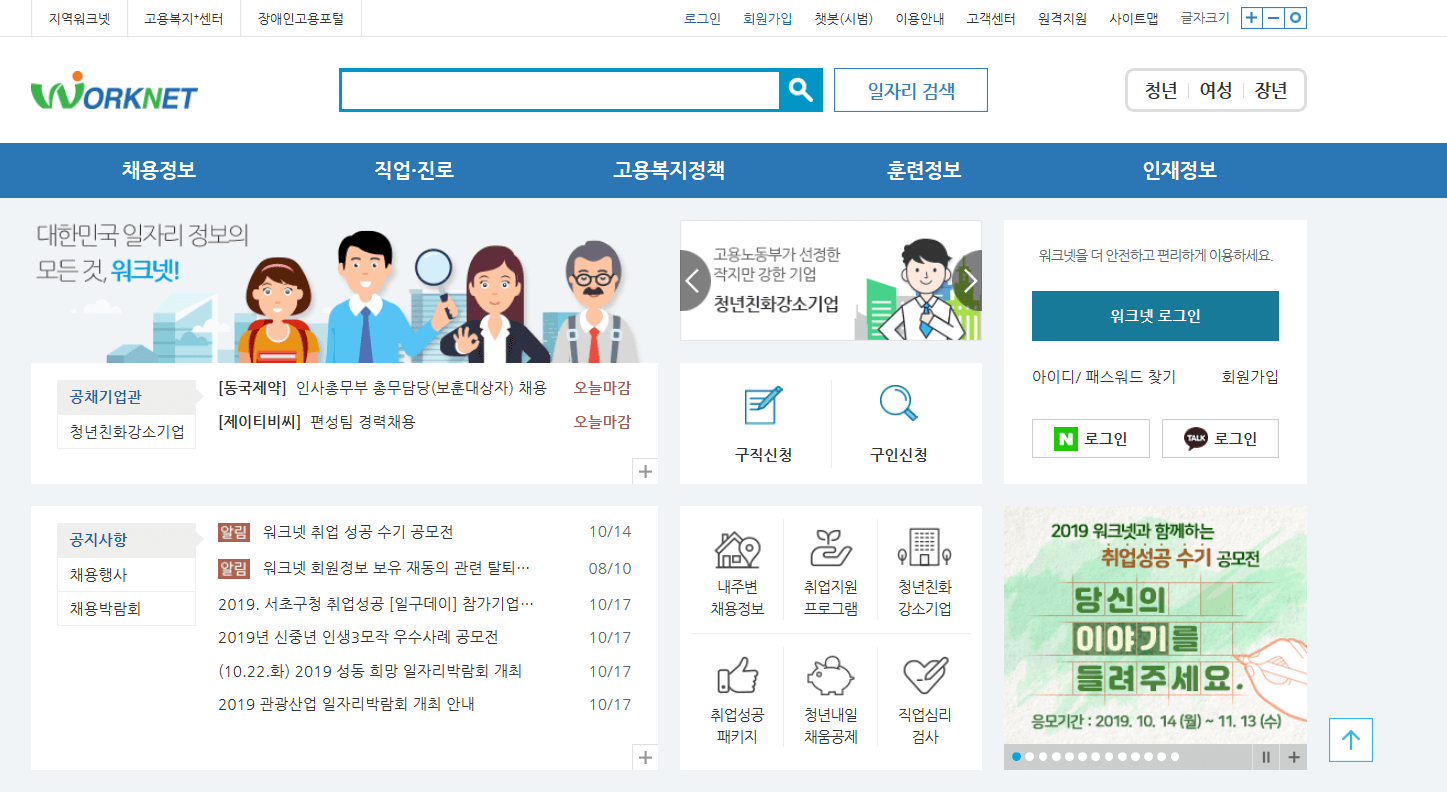Open the 사이트맵 link
The width and height of the screenshot is (1447, 792).
(1133, 18)
